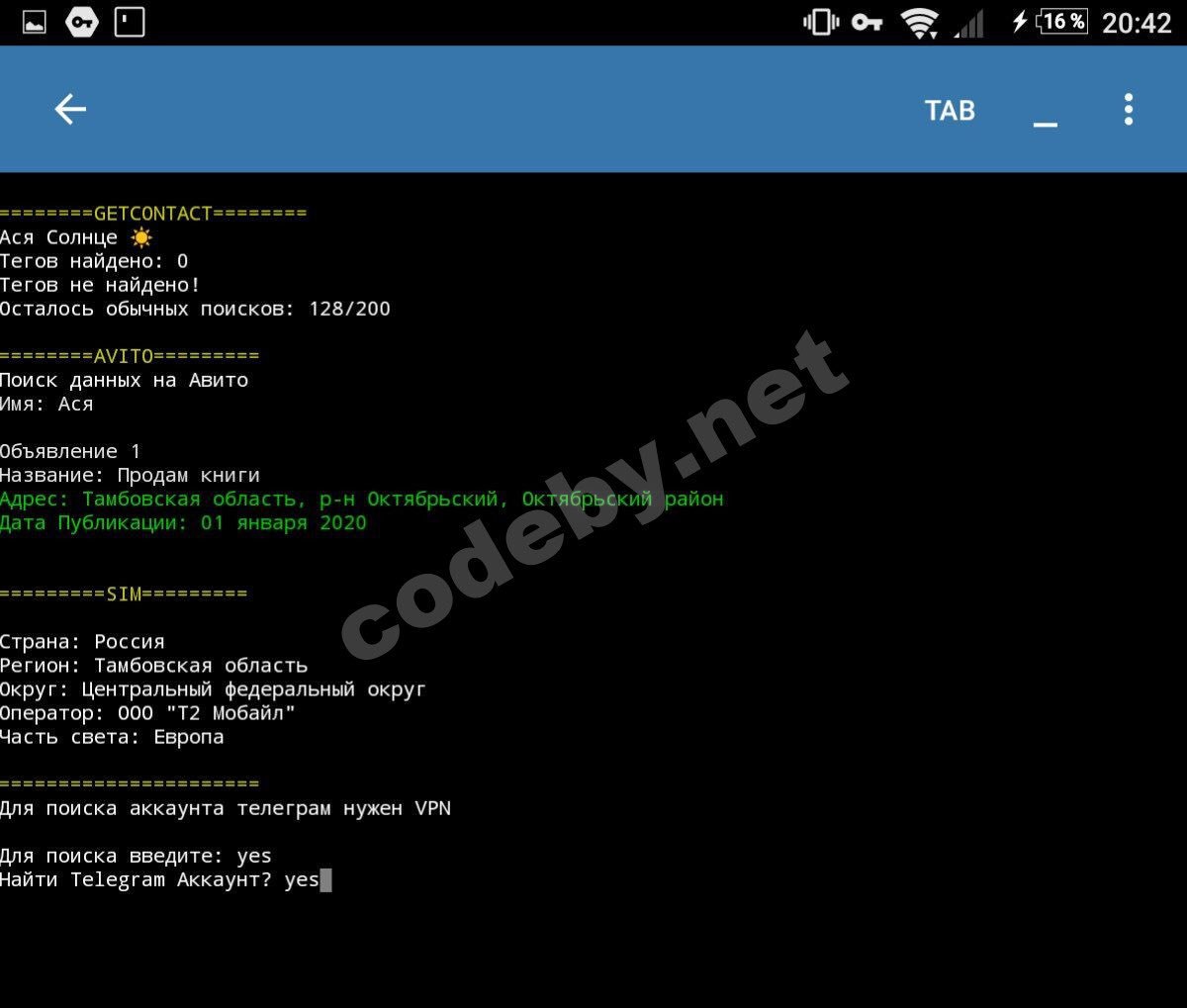
Task: Click the SIM section header
Action: (x=124, y=594)
